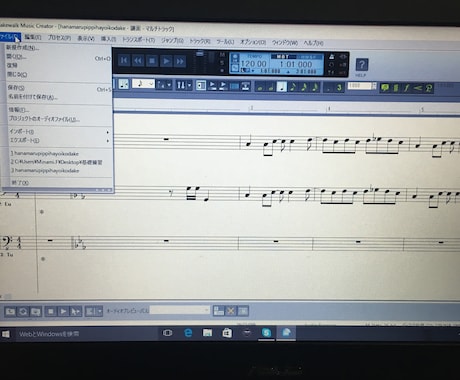Select the green hairpin crescendo tool
Screen dimensions: 460x380
(x=418, y=88)
